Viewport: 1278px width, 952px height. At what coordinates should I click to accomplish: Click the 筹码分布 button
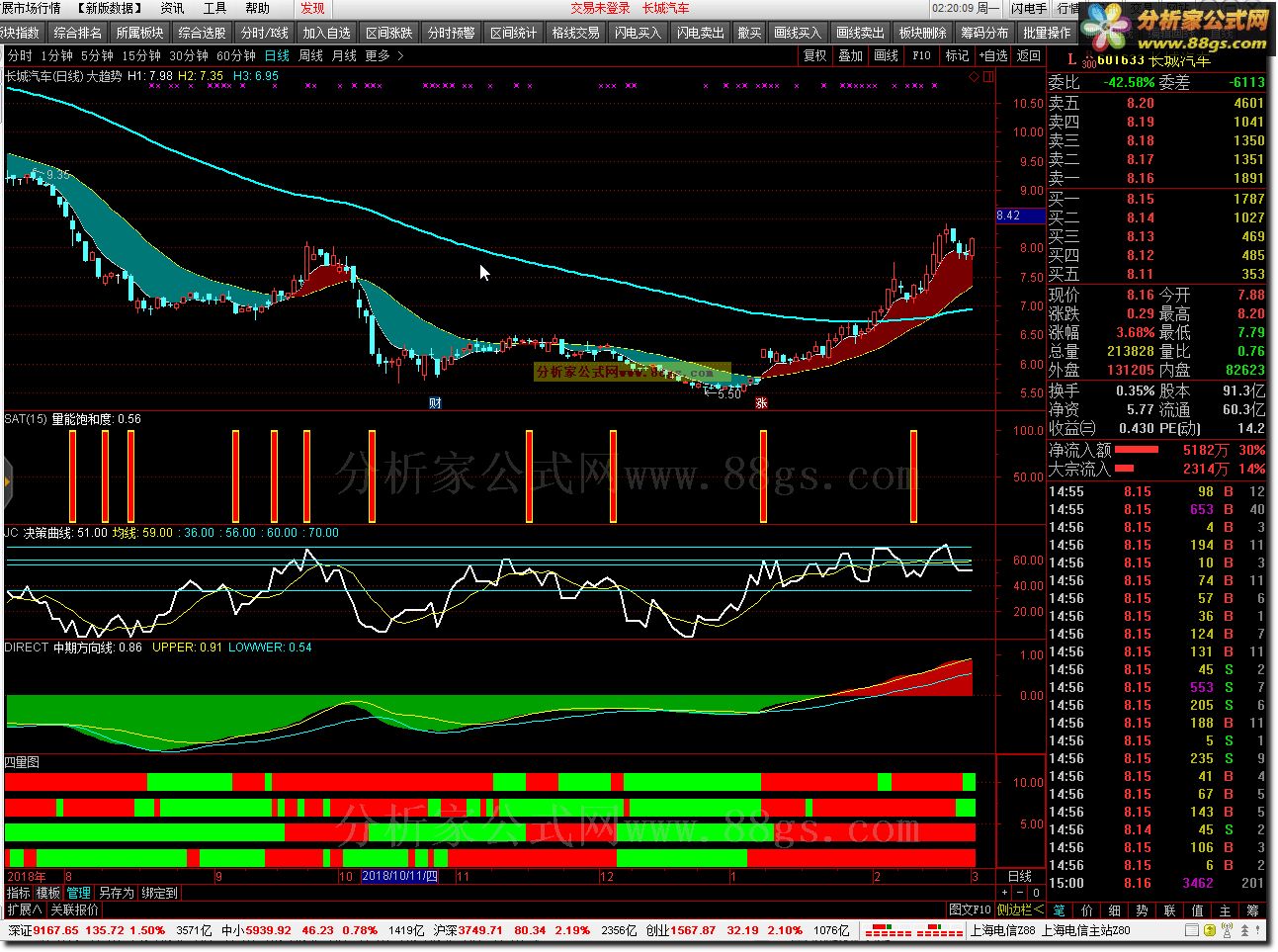click(984, 33)
